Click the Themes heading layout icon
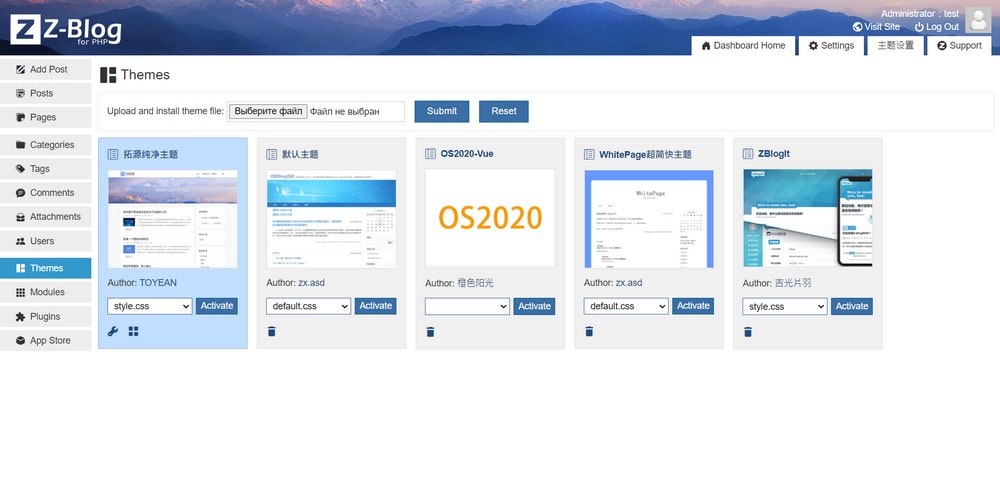This screenshot has width=1000, height=488. [x=108, y=75]
